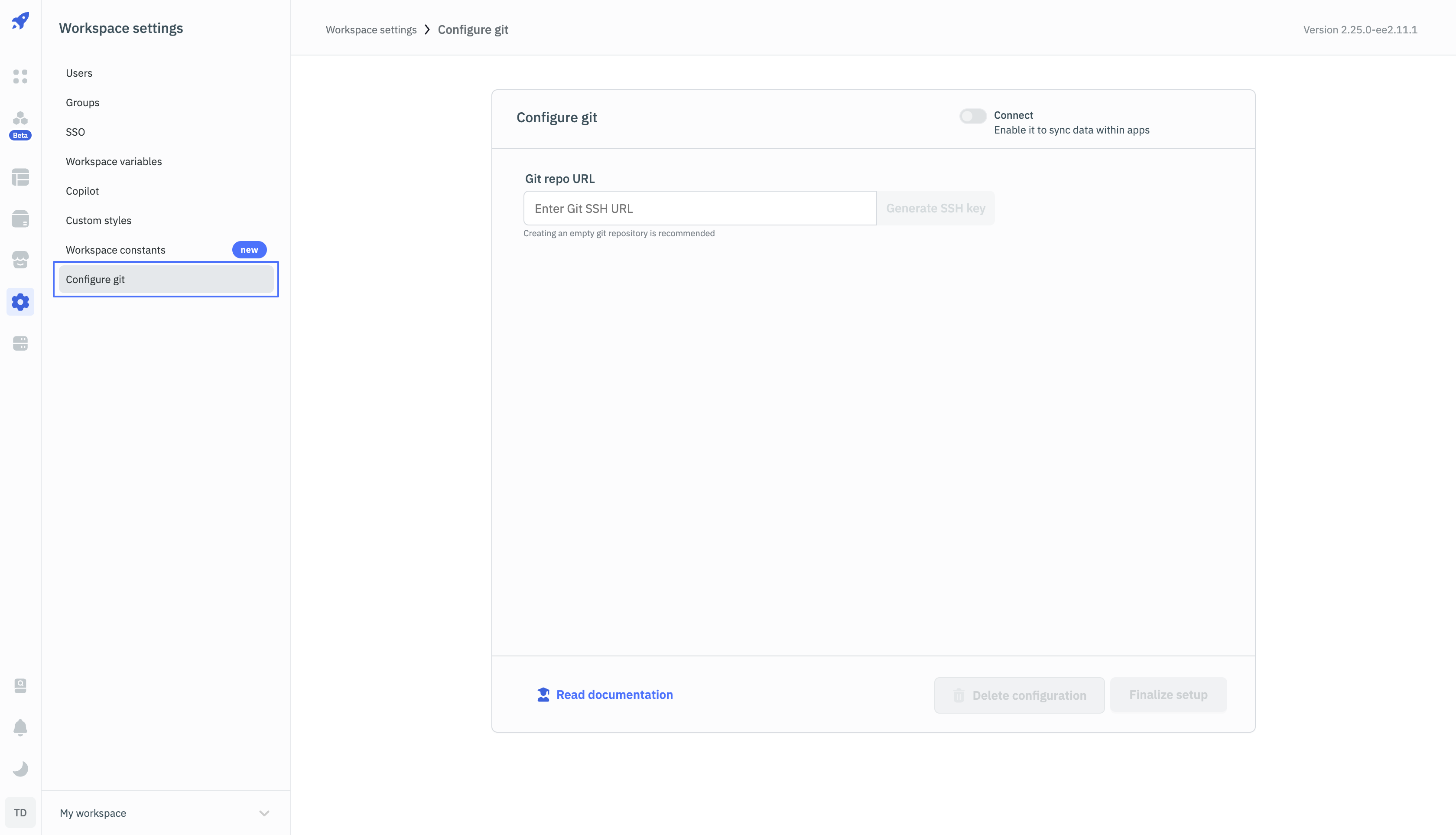This screenshot has width=1456, height=835.
Task: Enable the Connect git sync toggle
Action: coord(973,117)
